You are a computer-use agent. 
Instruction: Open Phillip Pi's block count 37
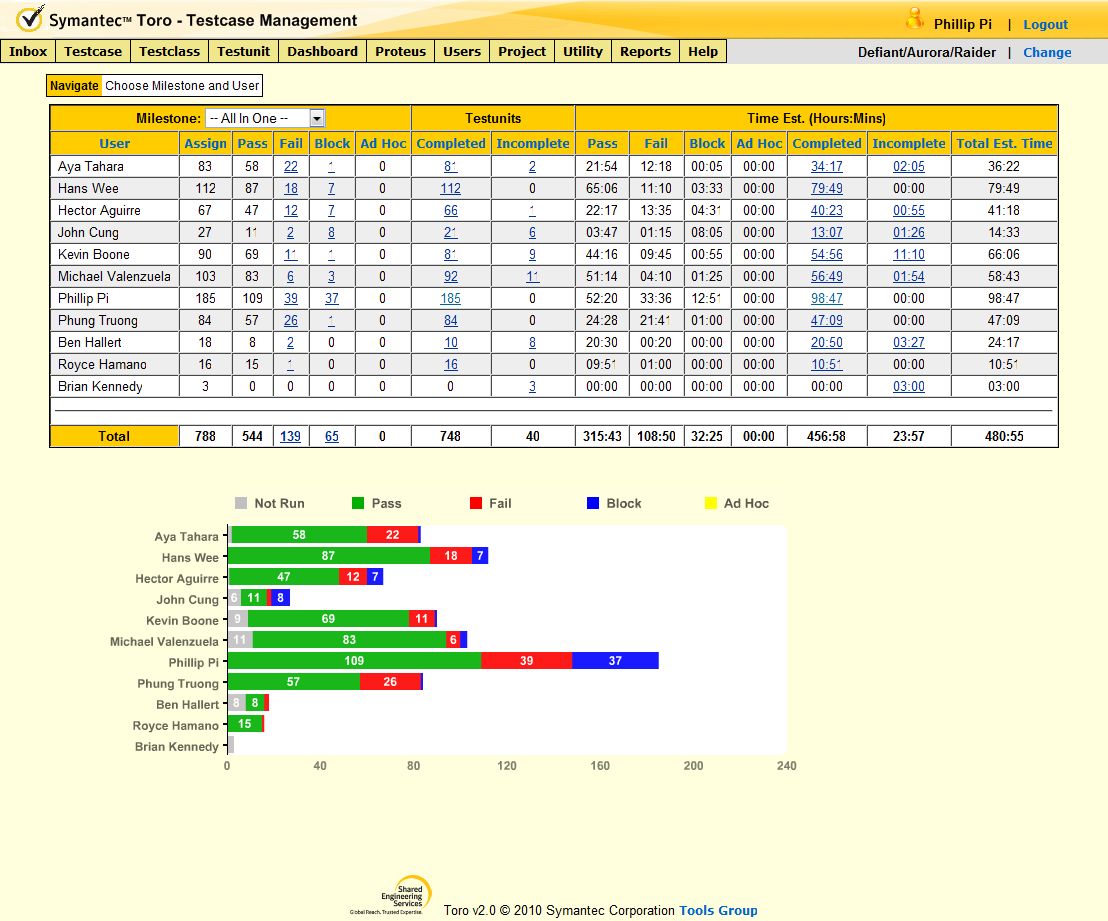tap(331, 298)
